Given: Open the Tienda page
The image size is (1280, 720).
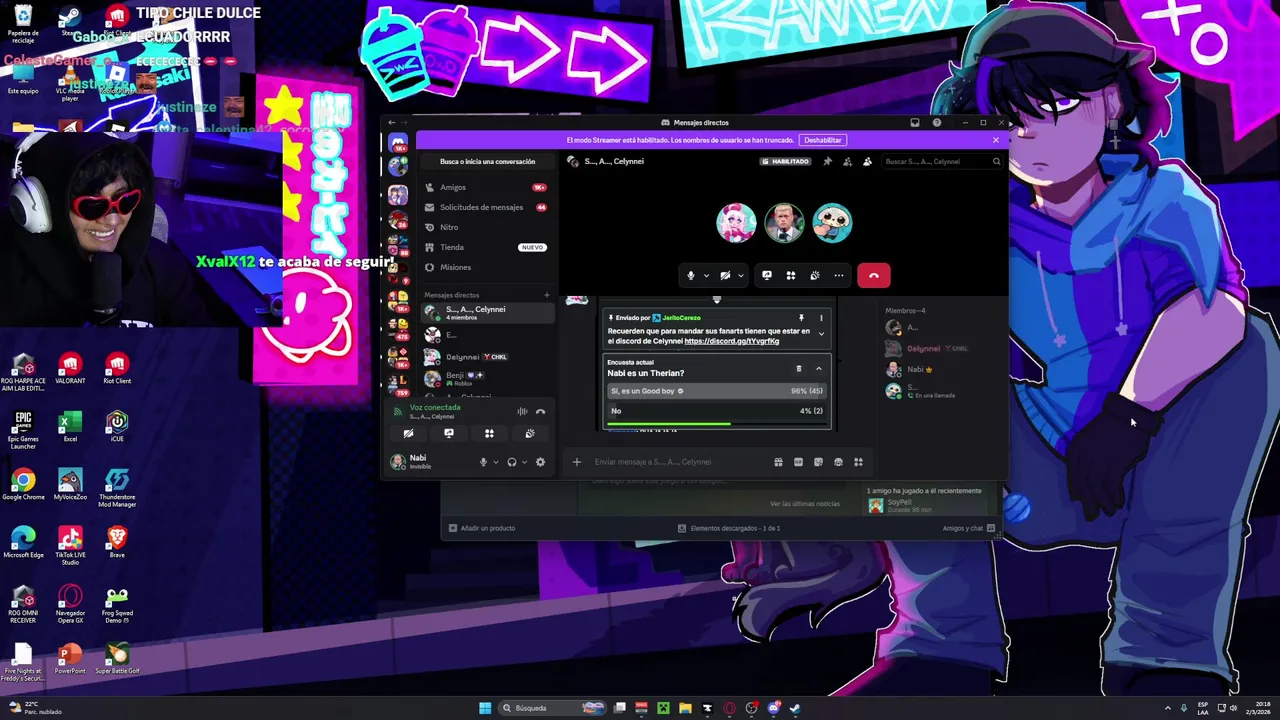Looking at the screenshot, I should tap(487, 247).
